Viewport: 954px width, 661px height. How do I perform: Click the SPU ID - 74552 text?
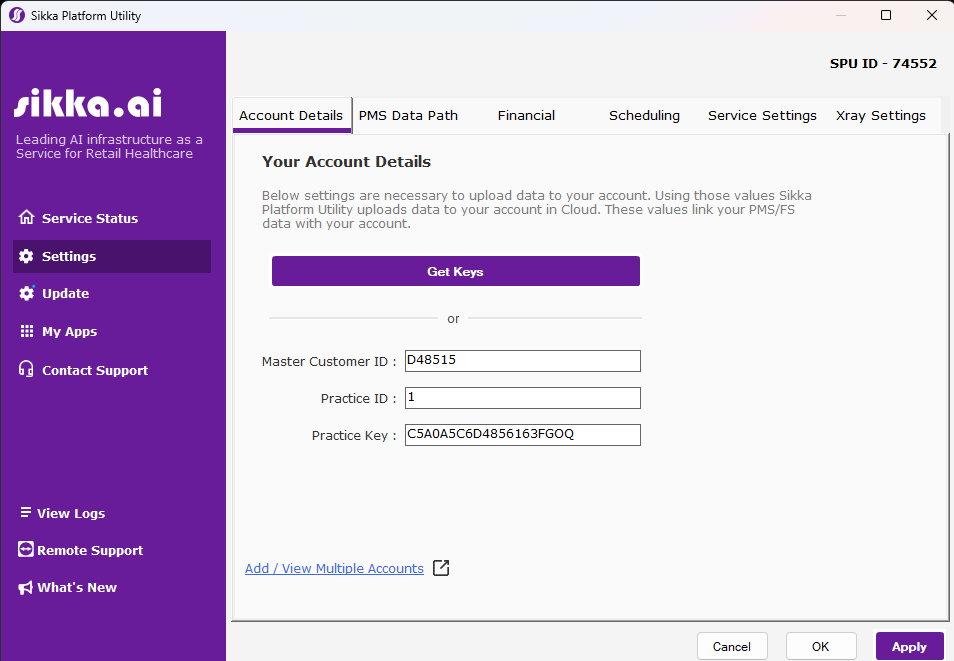(x=883, y=63)
